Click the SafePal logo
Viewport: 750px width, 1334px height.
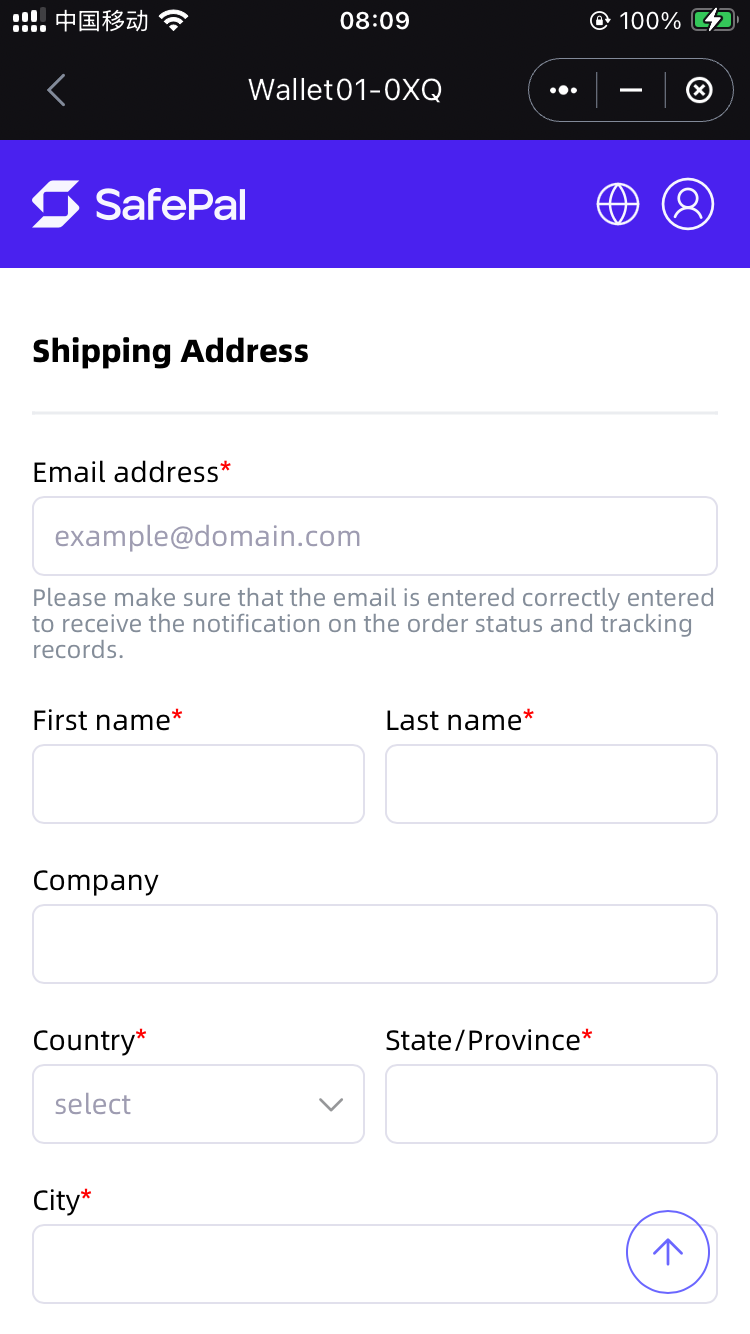(139, 204)
